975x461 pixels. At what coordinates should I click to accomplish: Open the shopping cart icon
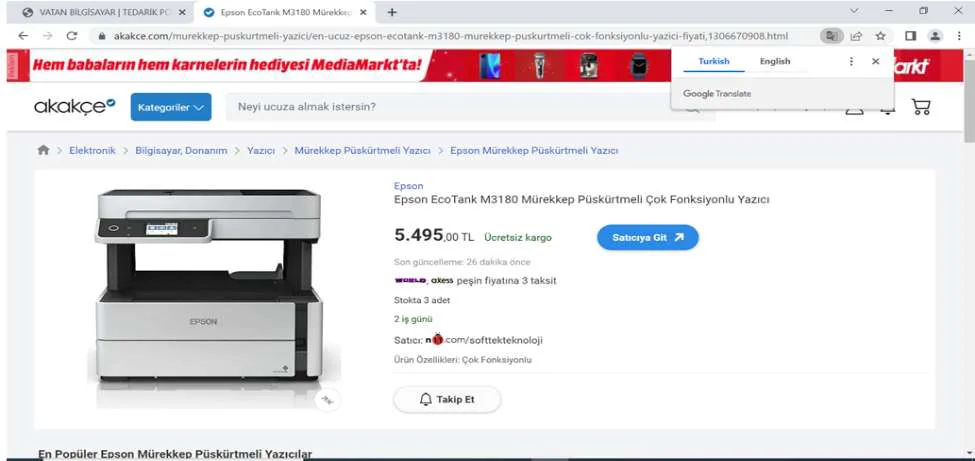921,106
